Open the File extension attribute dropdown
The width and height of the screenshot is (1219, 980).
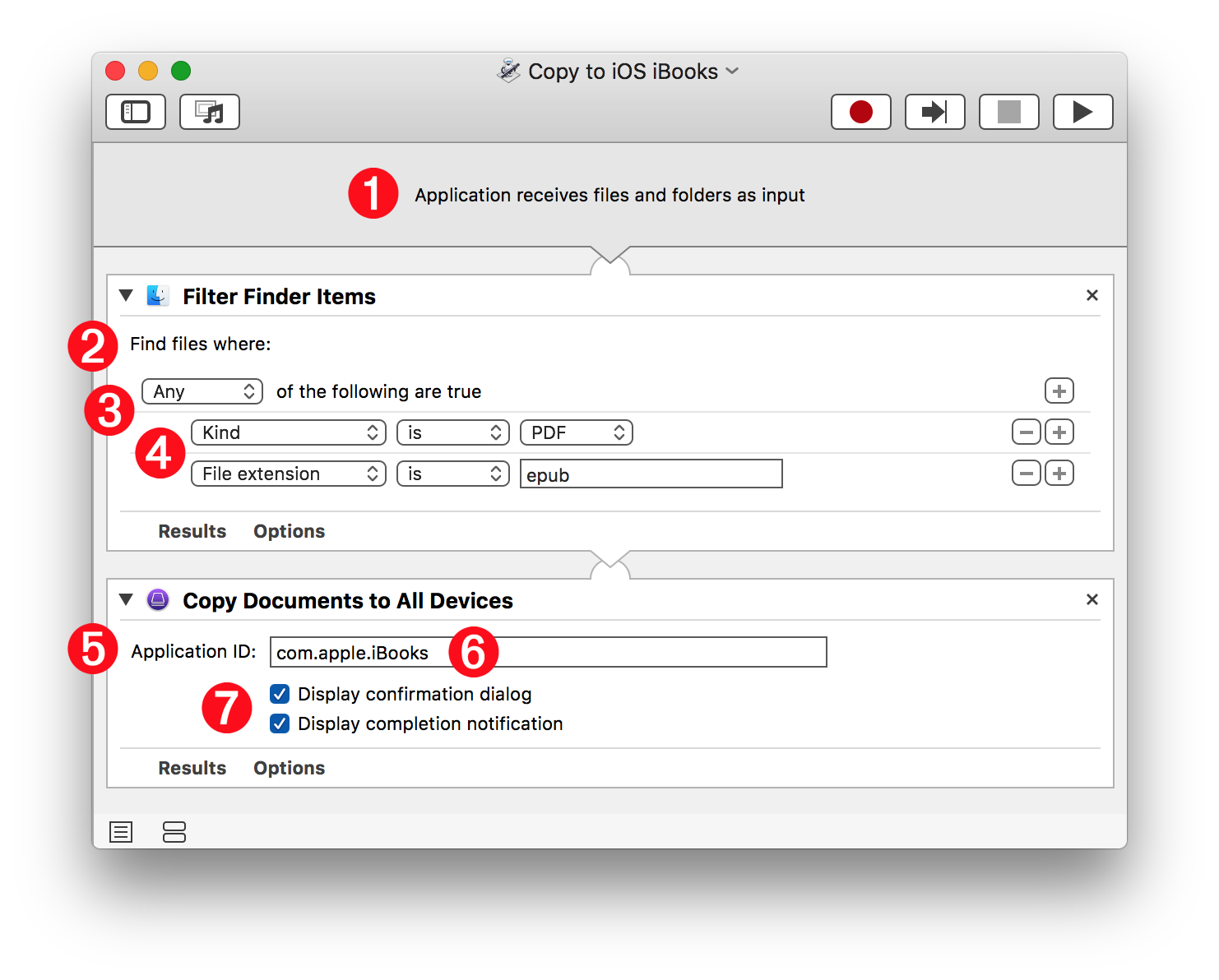[289, 474]
